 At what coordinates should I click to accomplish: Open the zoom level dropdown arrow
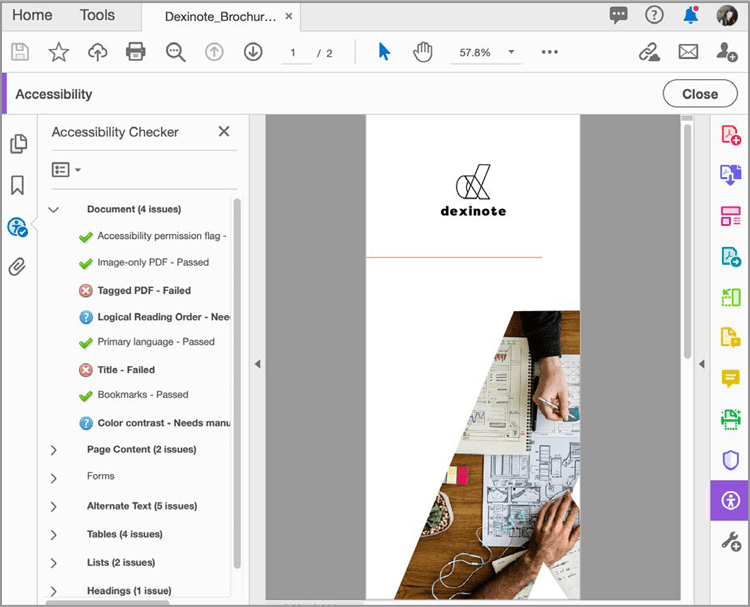click(x=511, y=52)
